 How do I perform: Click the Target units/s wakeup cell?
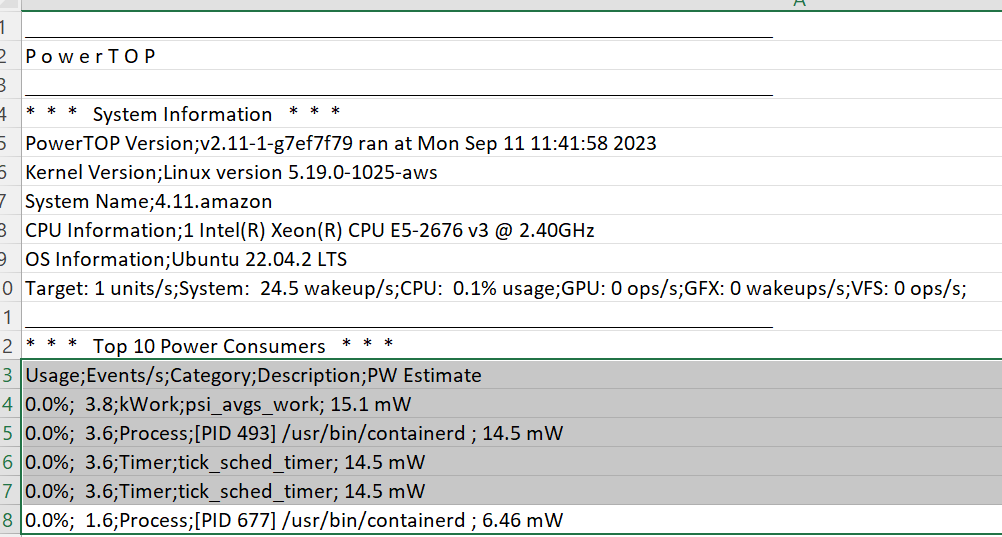pyautogui.click(x=495, y=288)
